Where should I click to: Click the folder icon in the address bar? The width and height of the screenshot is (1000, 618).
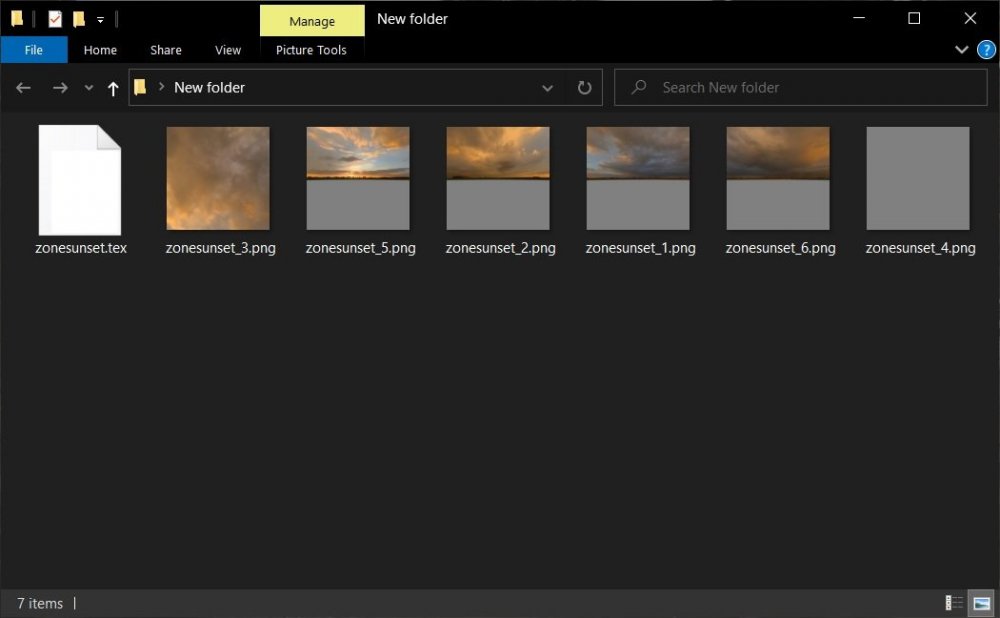point(140,87)
